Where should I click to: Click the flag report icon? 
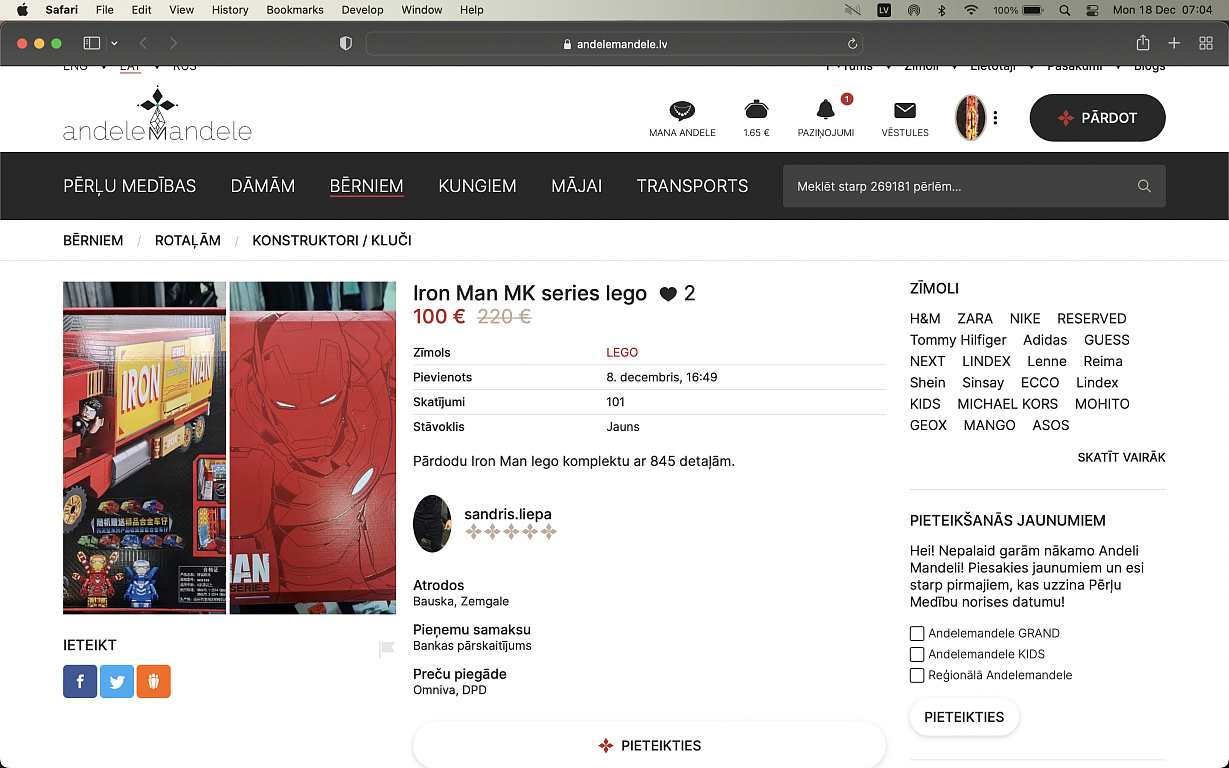[x=387, y=649]
